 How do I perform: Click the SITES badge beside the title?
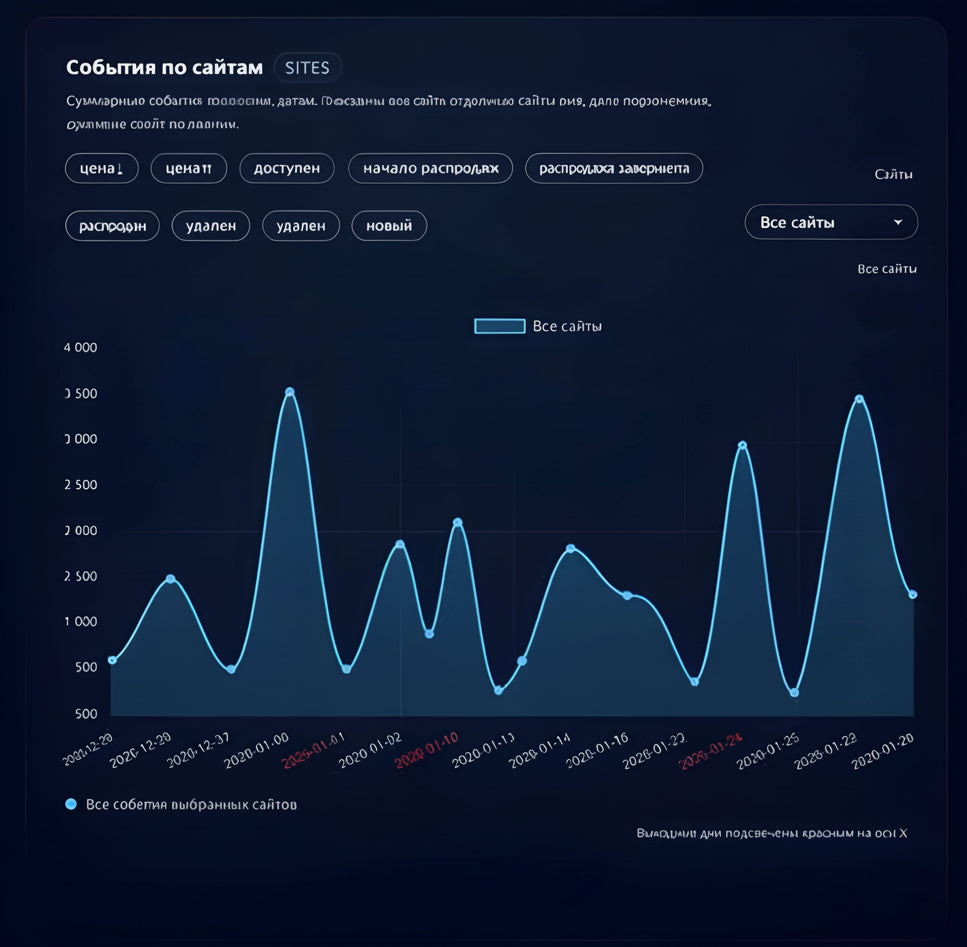coord(307,67)
